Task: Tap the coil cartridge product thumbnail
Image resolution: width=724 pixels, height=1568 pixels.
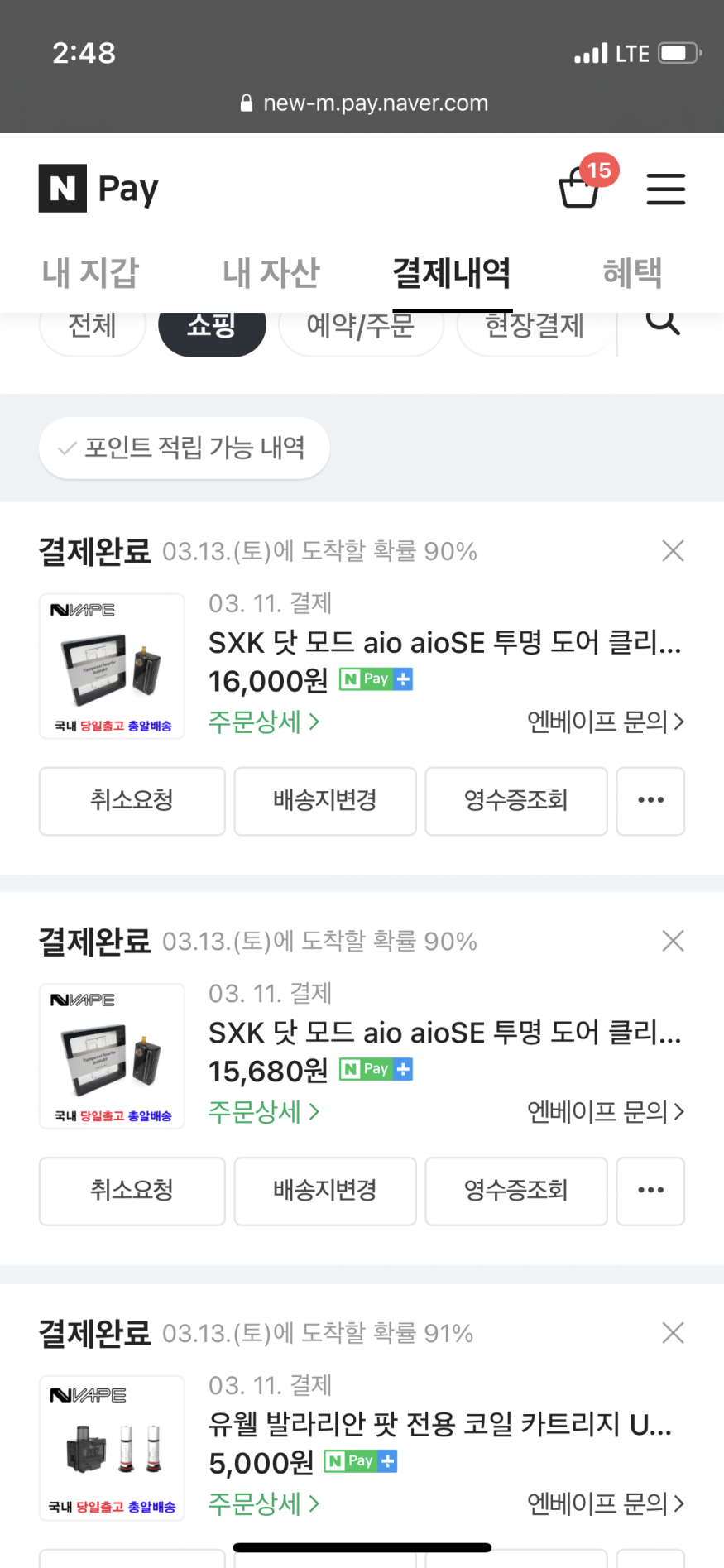Action: pos(112,1447)
